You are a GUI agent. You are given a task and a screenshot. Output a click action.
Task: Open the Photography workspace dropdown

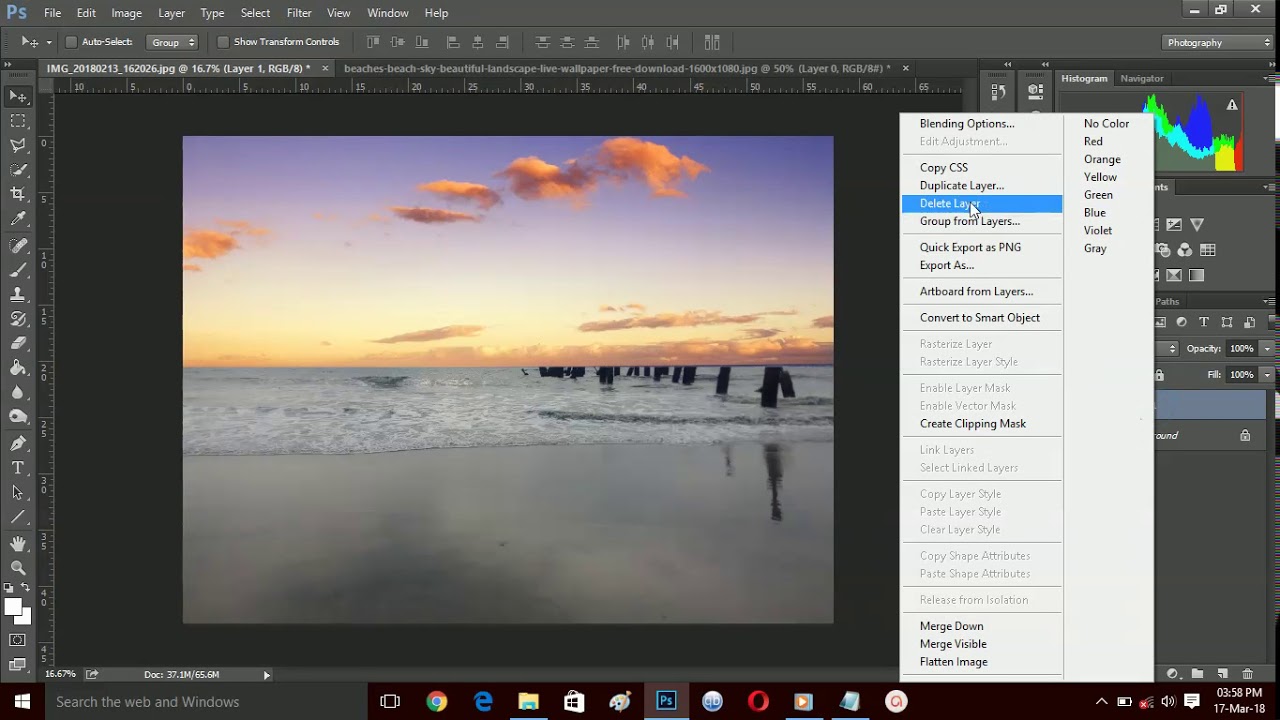1218,42
